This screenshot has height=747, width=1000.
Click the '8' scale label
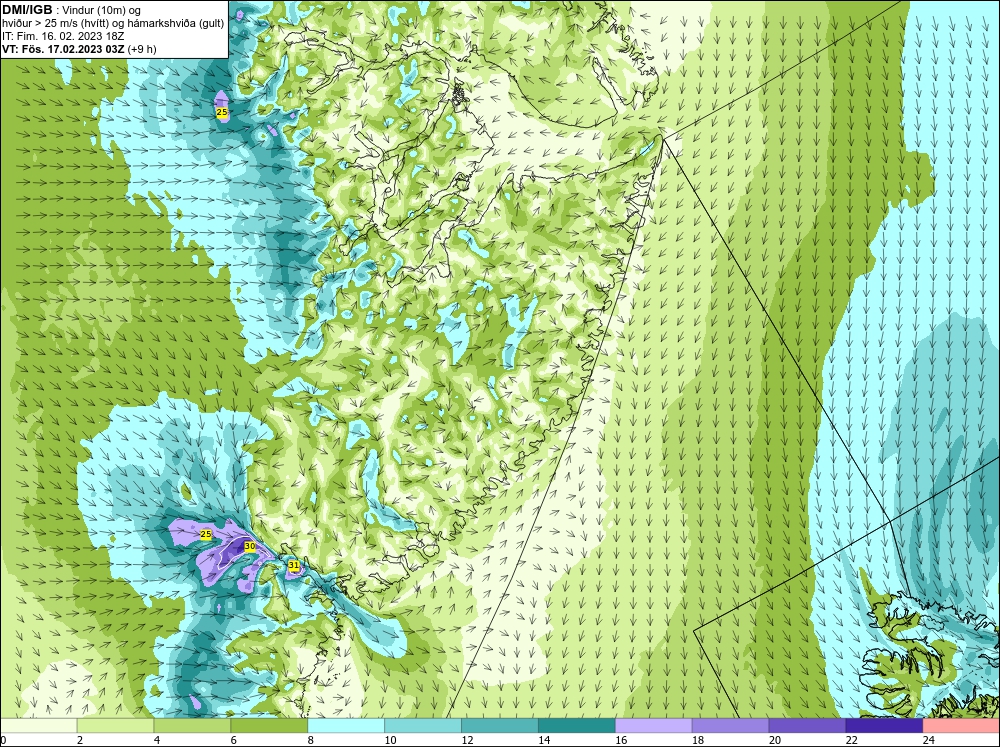pyautogui.click(x=311, y=740)
